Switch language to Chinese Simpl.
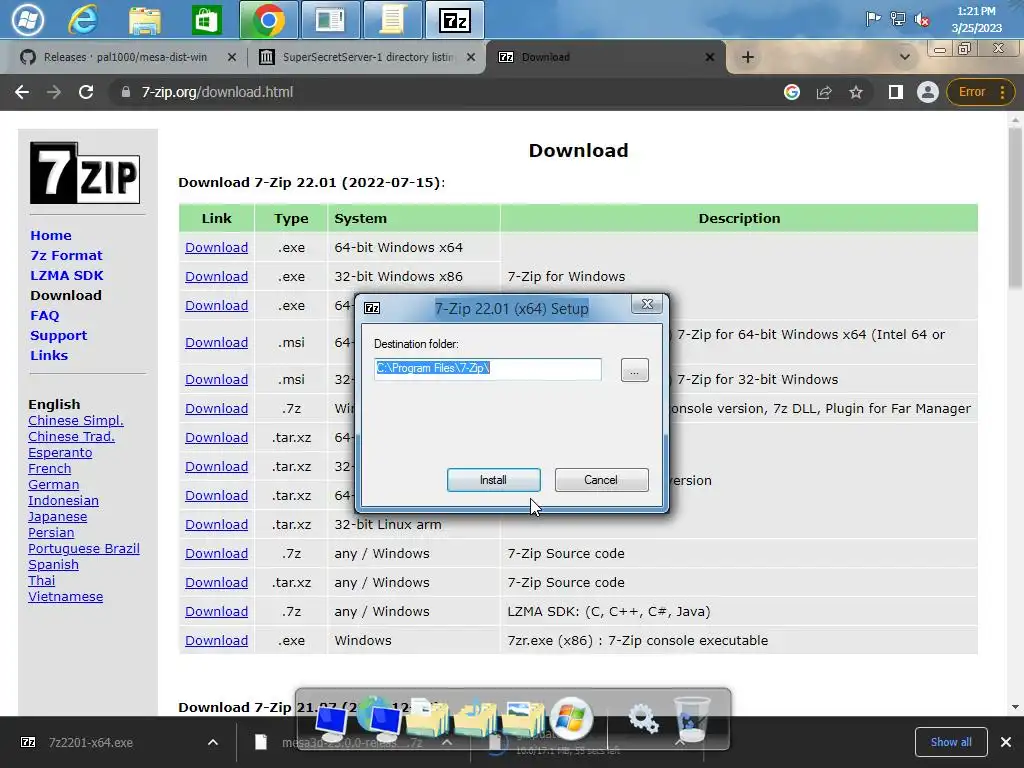The height and width of the screenshot is (768, 1024). click(76, 421)
